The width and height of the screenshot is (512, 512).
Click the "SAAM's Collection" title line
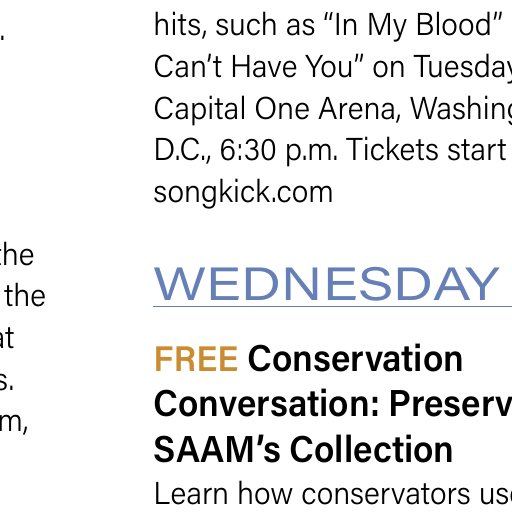(x=303, y=449)
